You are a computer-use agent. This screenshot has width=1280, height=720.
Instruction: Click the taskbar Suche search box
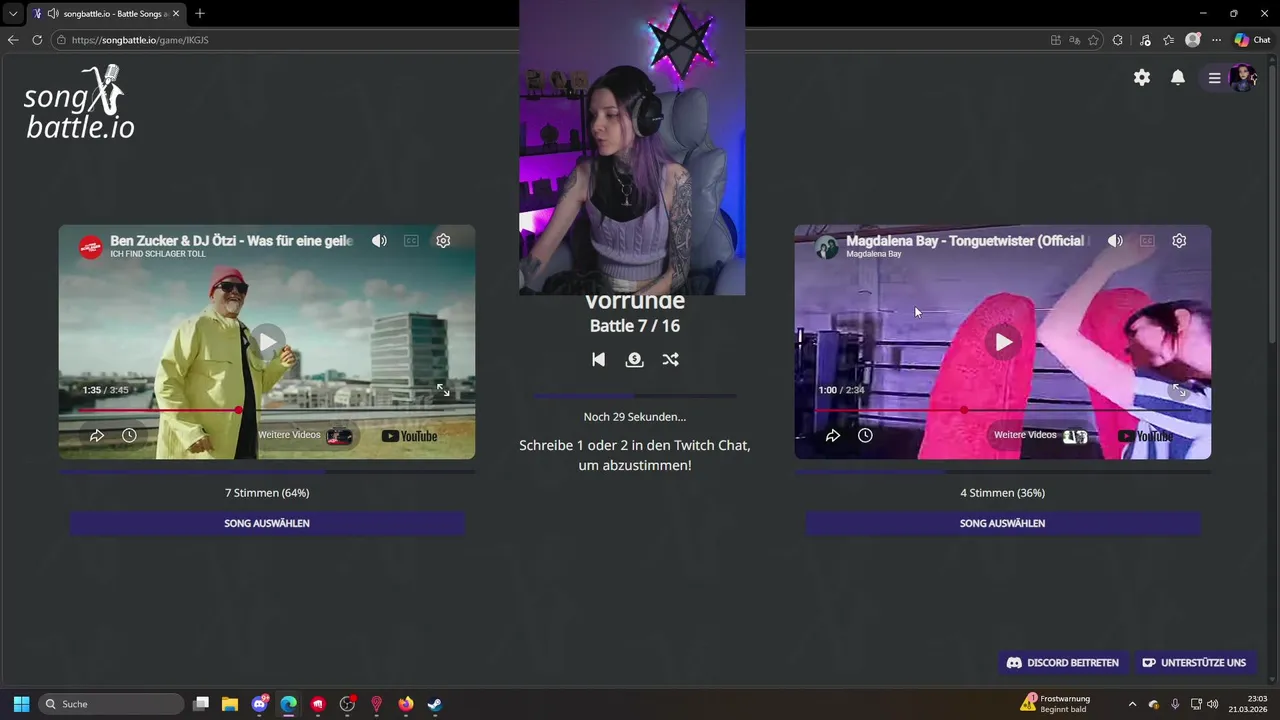pyautogui.click(x=112, y=704)
